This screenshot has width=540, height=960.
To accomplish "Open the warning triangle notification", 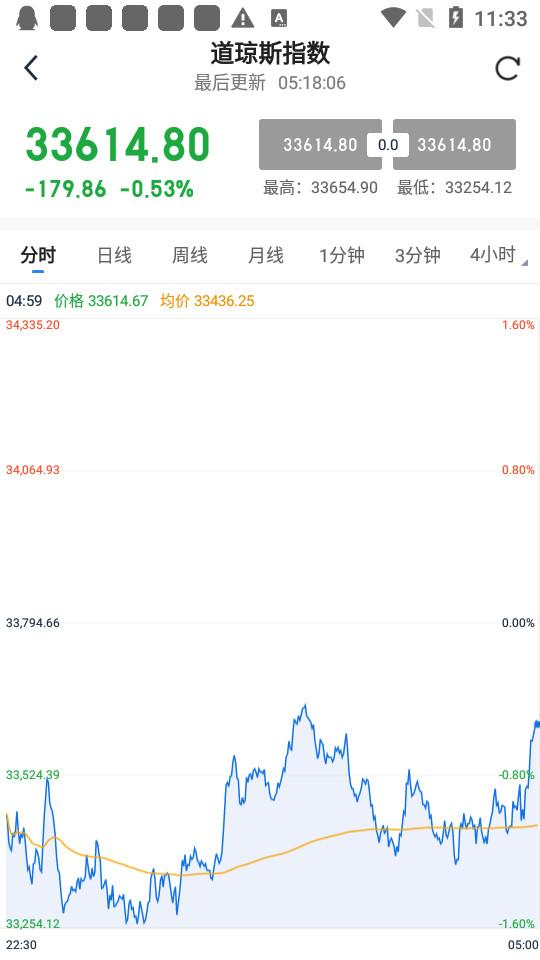I will pos(243,18).
